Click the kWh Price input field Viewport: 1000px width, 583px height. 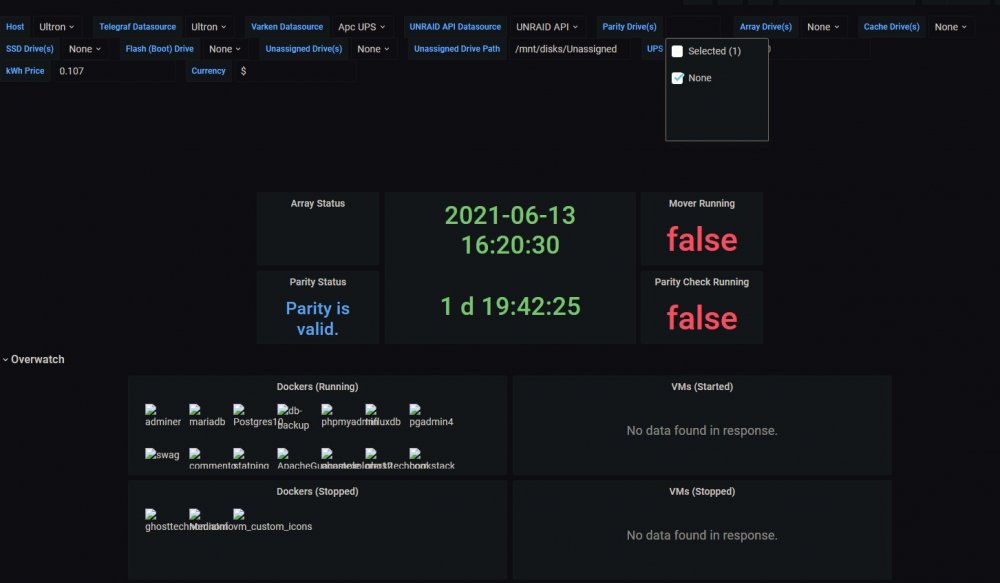tap(114, 71)
